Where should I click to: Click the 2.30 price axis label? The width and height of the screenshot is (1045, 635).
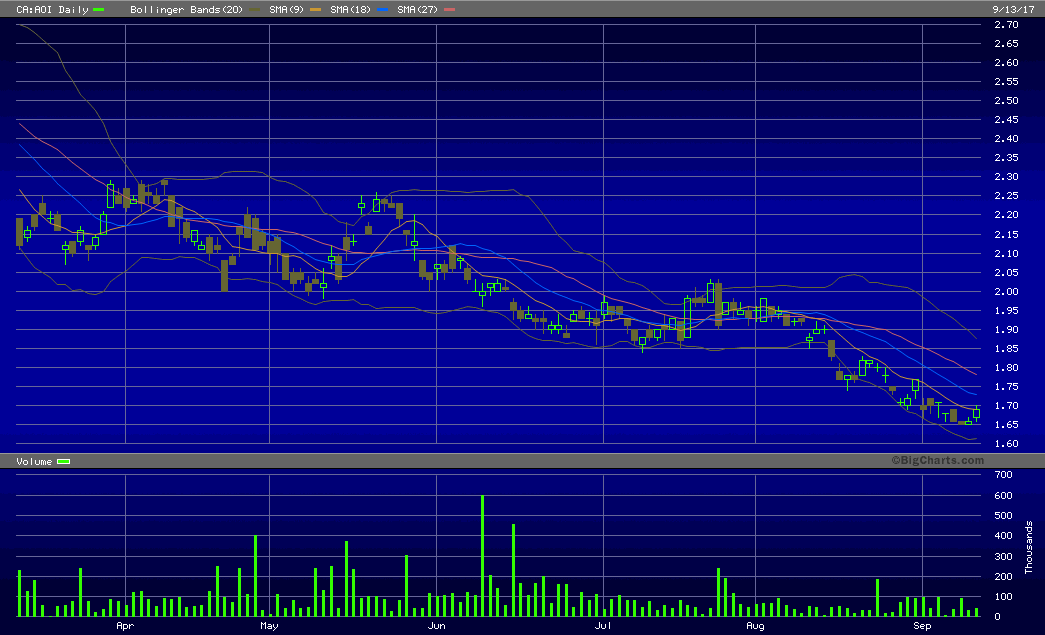point(1006,177)
